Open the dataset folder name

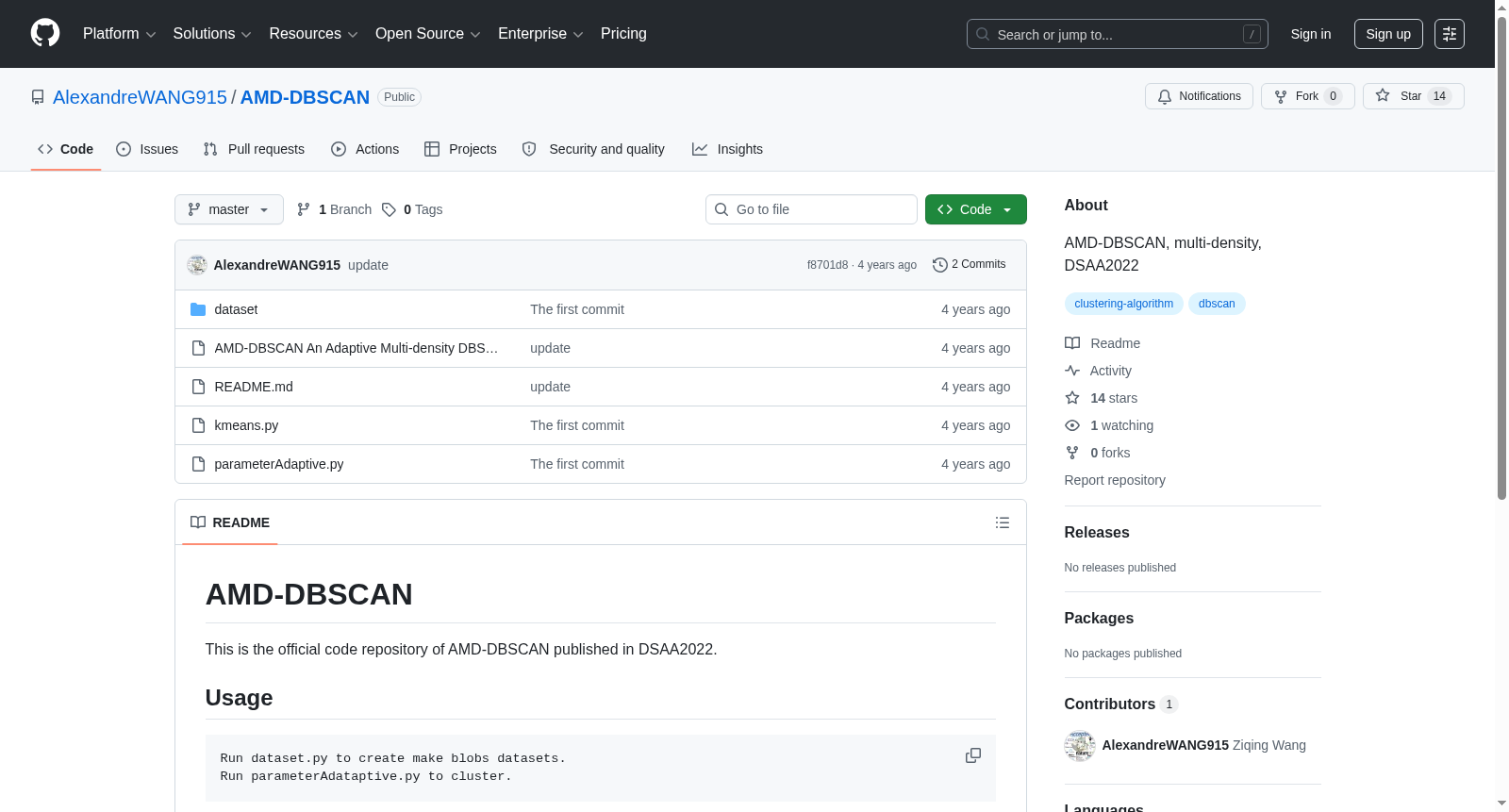click(236, 309)
